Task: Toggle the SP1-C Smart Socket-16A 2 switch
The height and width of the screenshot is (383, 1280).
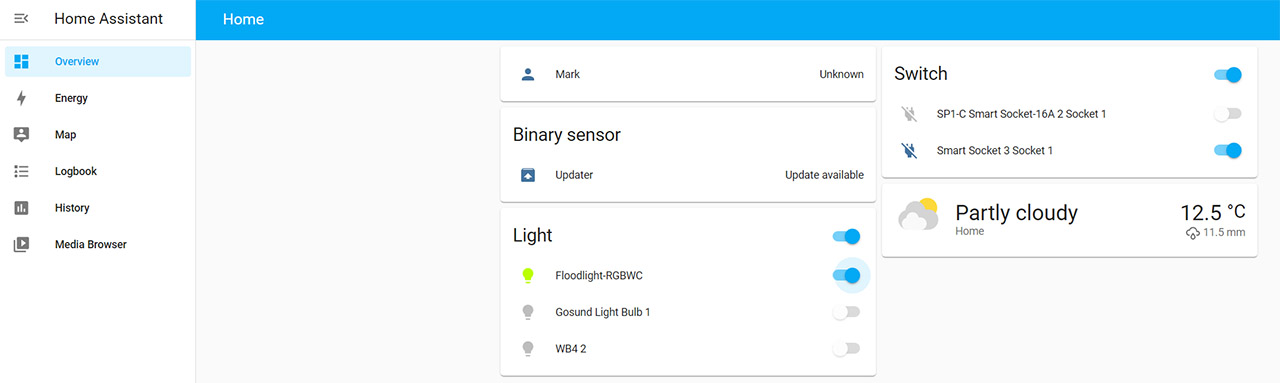Action: click(1227, 114)
